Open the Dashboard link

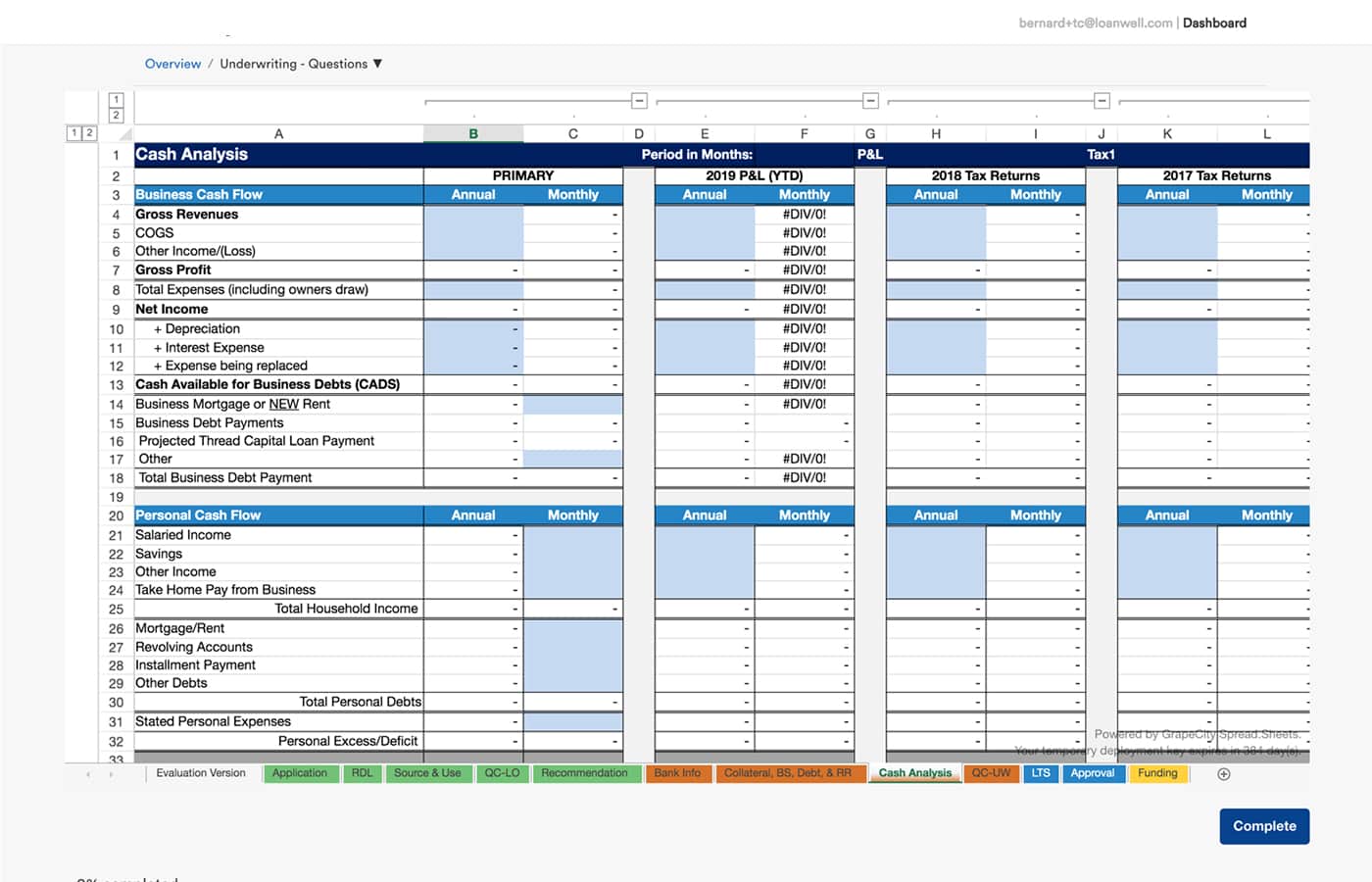pyautogui.click(x=1214, y=23)
